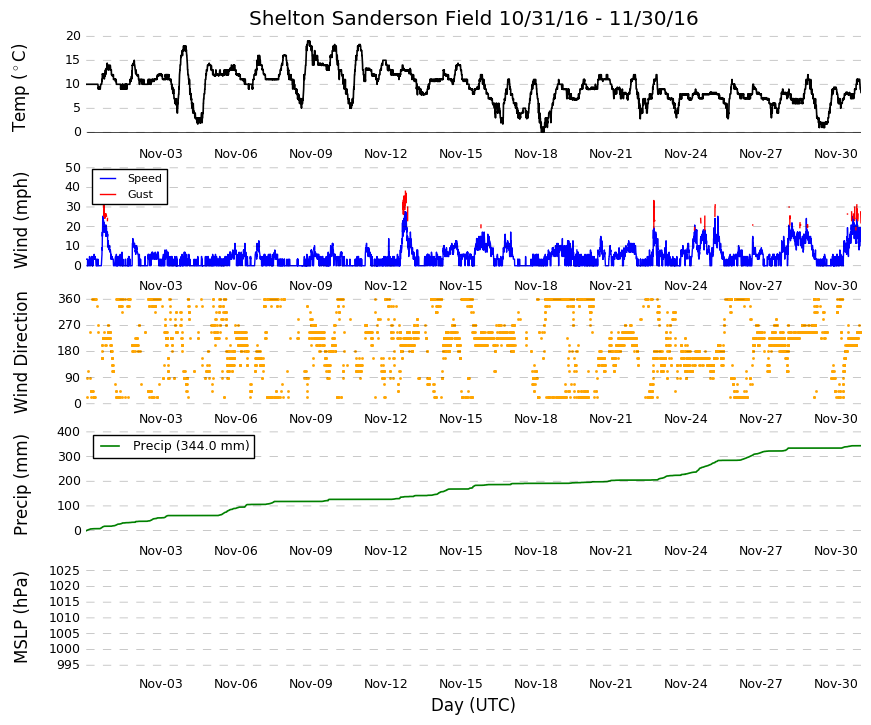
Task: Click Nov-18 tick under wind direction chart
Action: pos(535,419)
